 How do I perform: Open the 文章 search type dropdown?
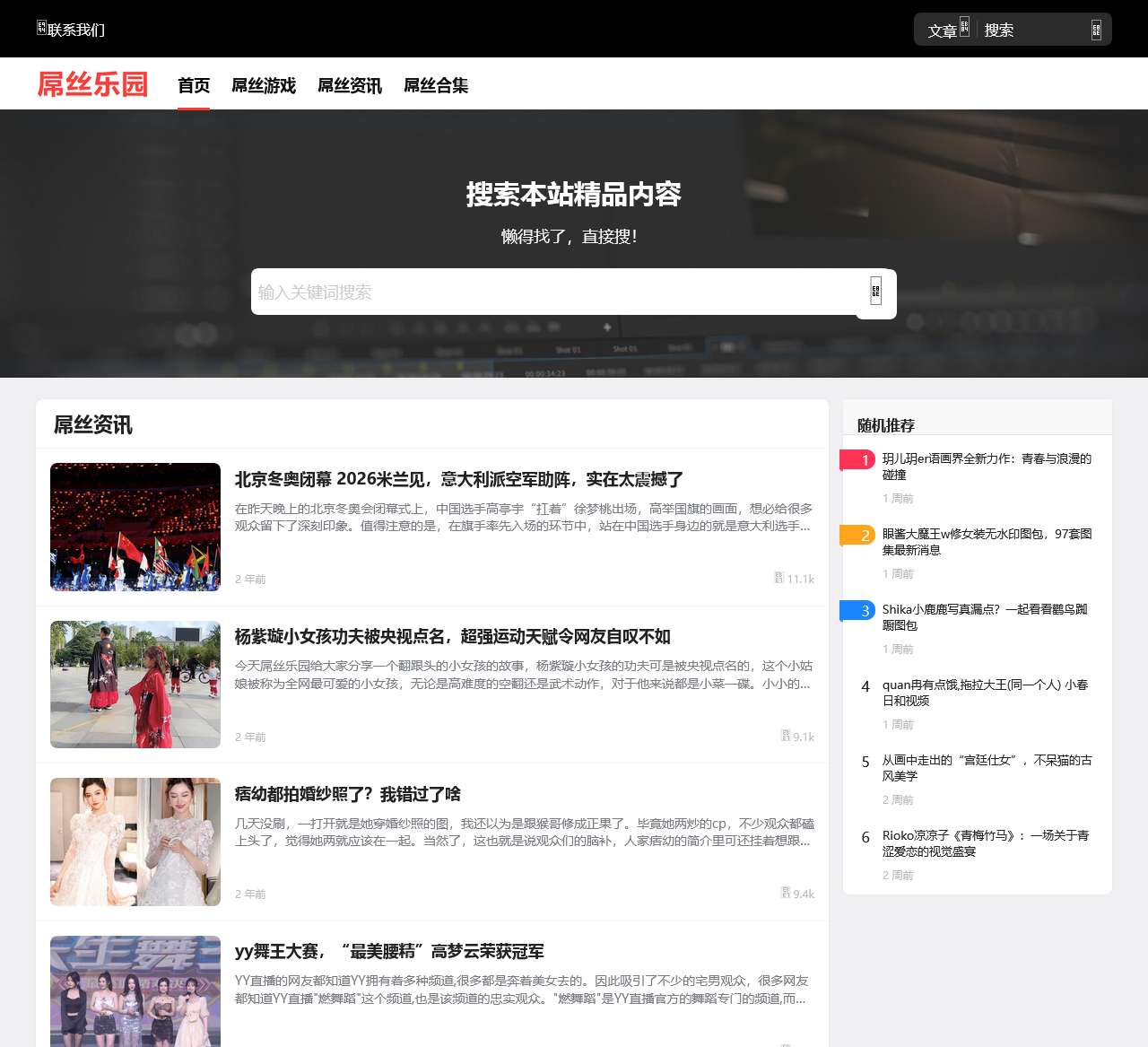948,30
